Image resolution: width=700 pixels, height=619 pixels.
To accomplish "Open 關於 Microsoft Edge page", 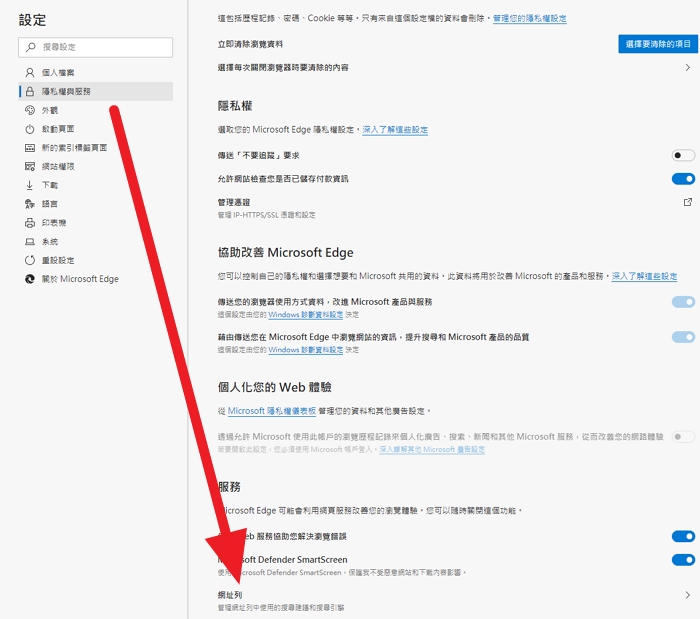I will pyautogui.click(x=96, y=279).
